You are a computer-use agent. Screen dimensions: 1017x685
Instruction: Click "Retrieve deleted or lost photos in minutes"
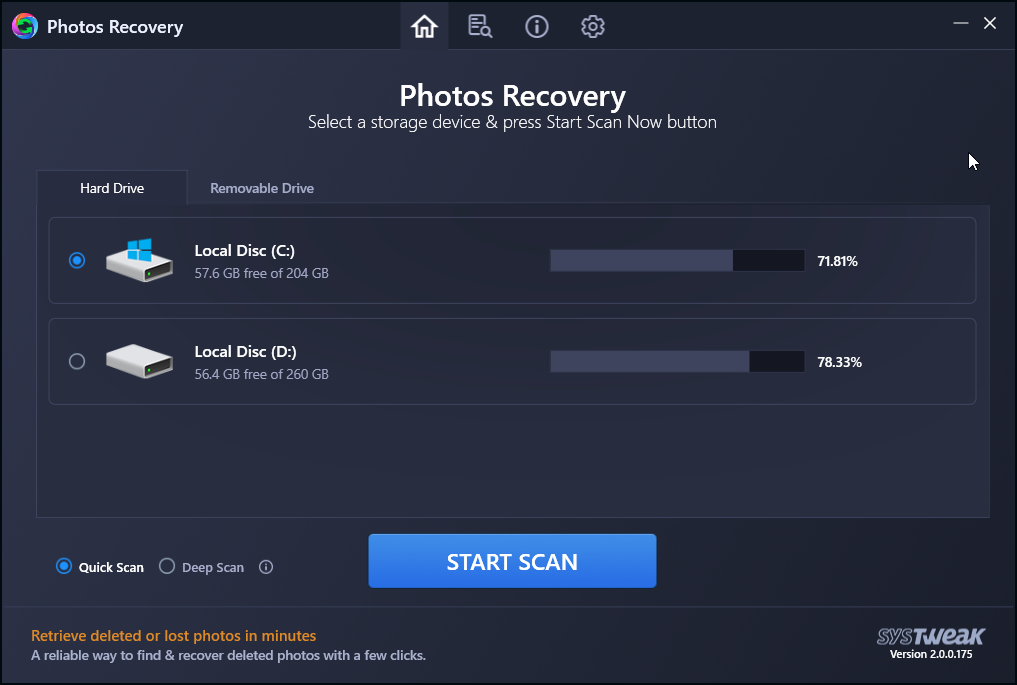click(174, 636)
